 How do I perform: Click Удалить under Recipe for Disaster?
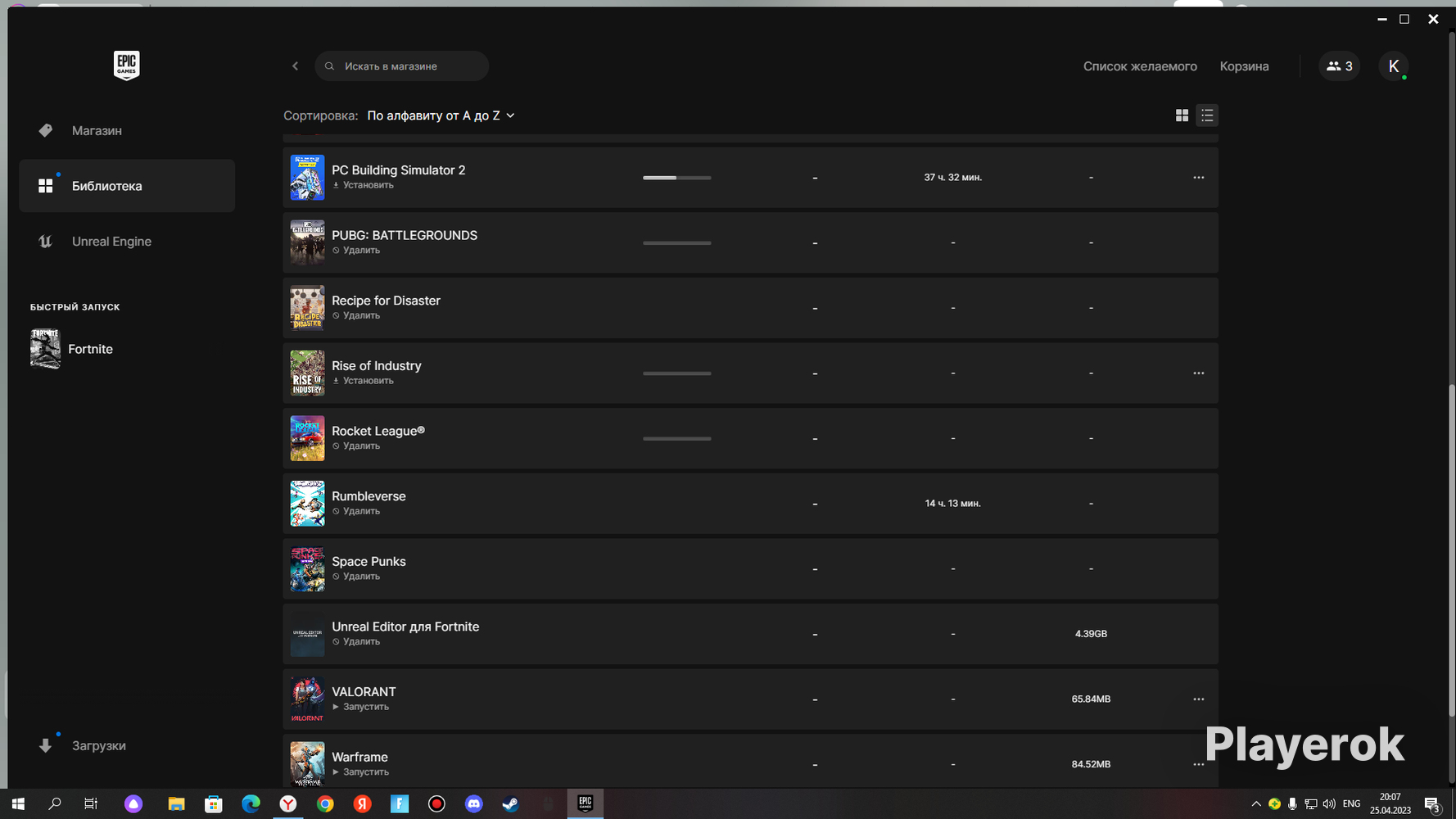click(356, 315)
